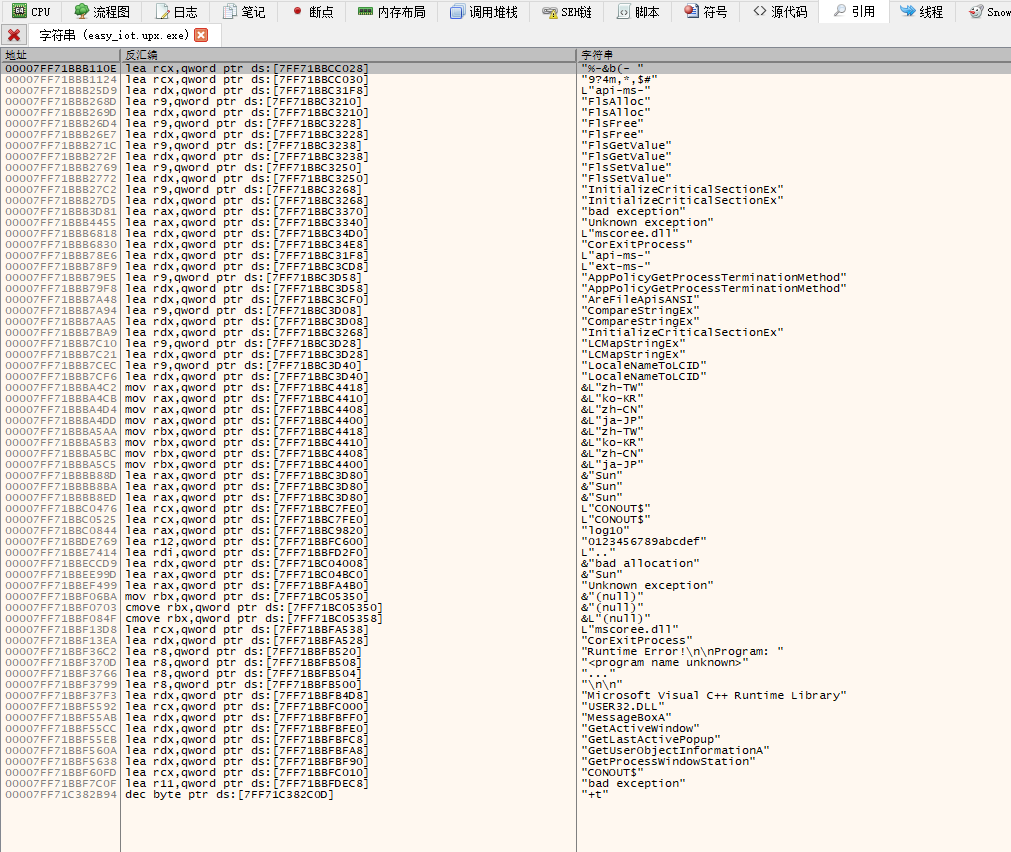Select the 字符串 (easy_iot.upx.exe) sub-tab
1011x852 pixels.
pyautogui.click(x=113, y=35)
